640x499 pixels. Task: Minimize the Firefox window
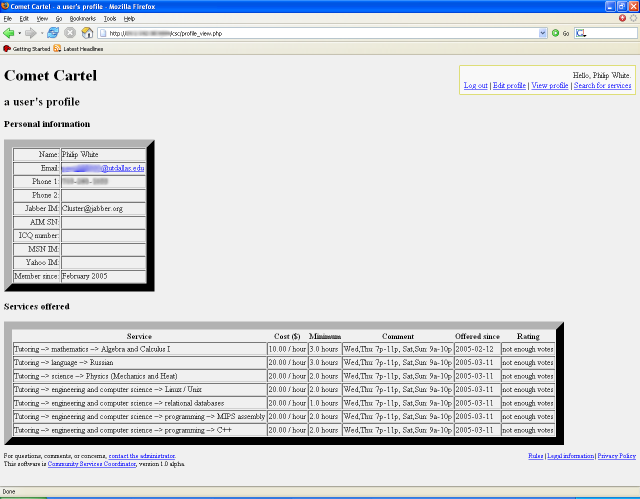point(610,6)
